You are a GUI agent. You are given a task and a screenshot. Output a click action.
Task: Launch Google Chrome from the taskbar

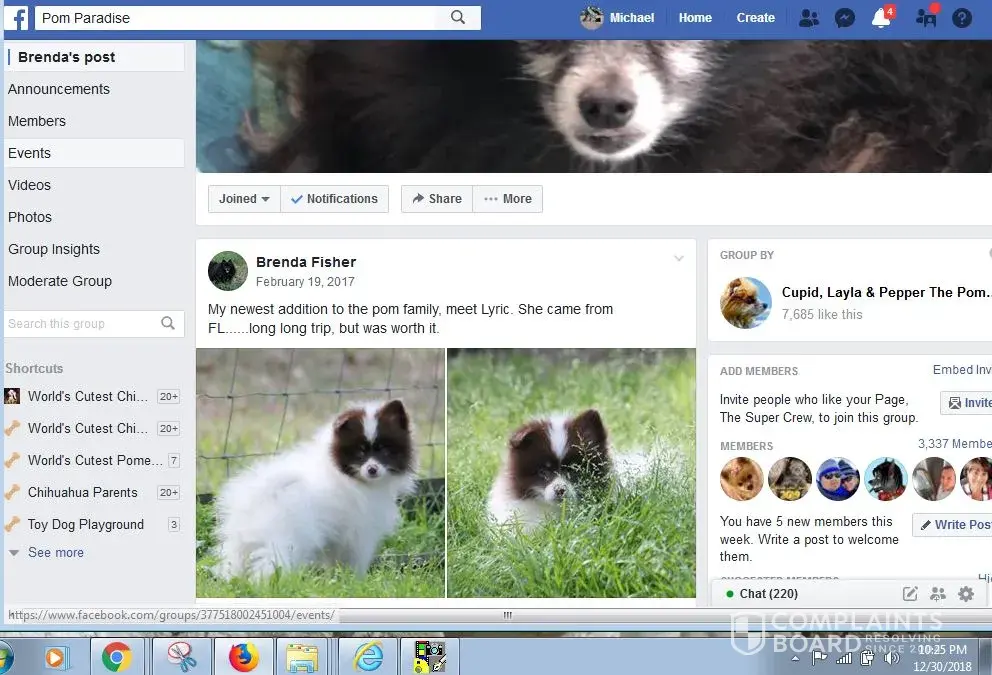coord(116,657)
